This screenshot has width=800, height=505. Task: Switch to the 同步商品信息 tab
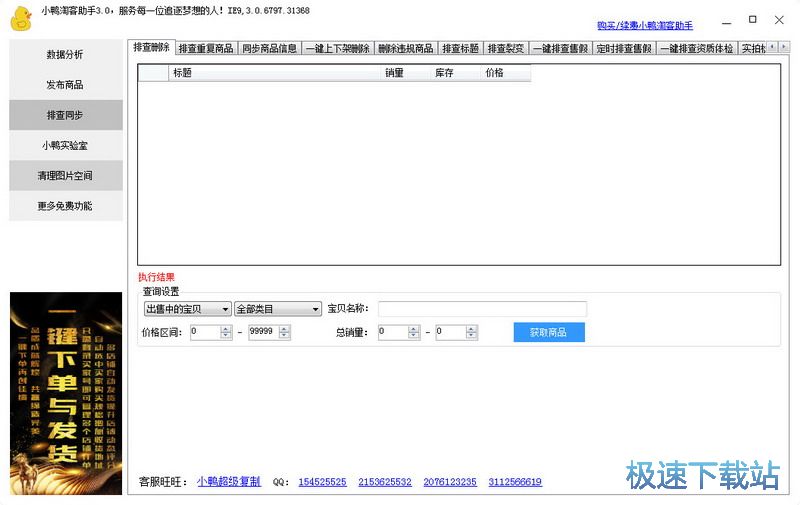[x=269, y=48]
